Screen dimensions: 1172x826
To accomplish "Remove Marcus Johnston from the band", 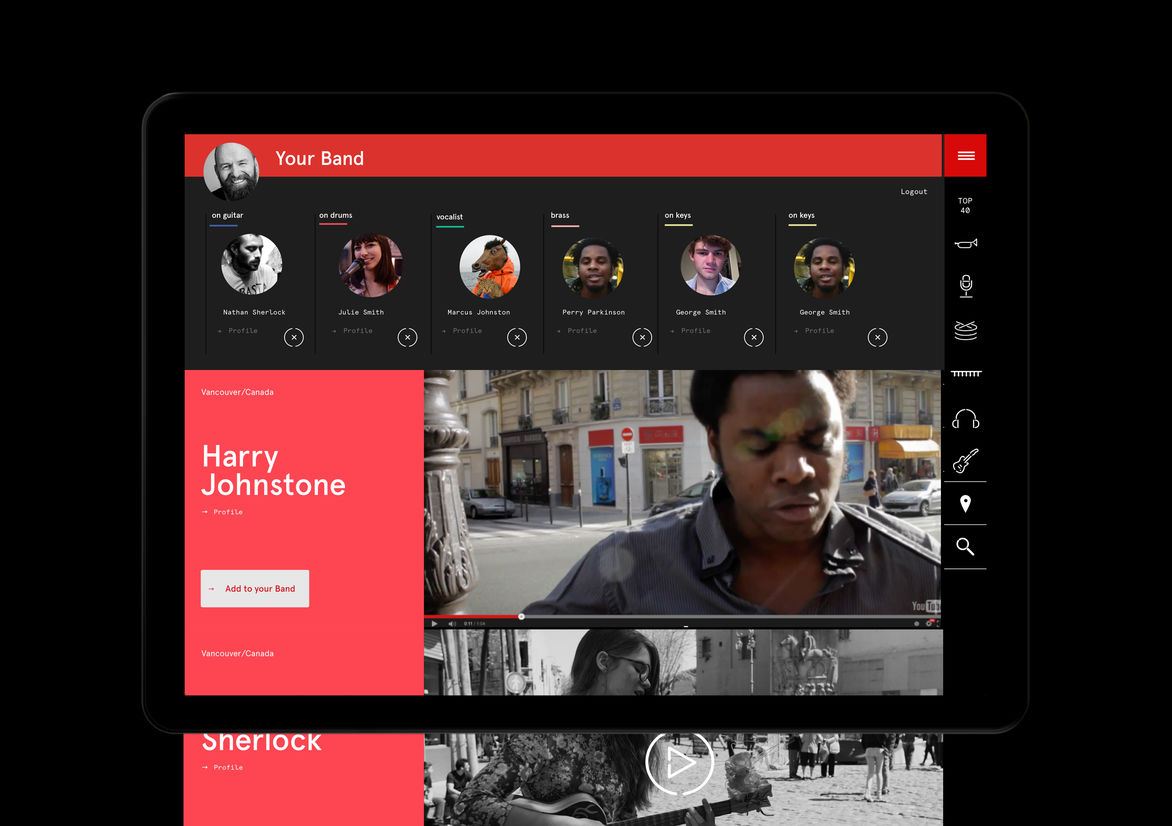I will [x=516, y=338].
